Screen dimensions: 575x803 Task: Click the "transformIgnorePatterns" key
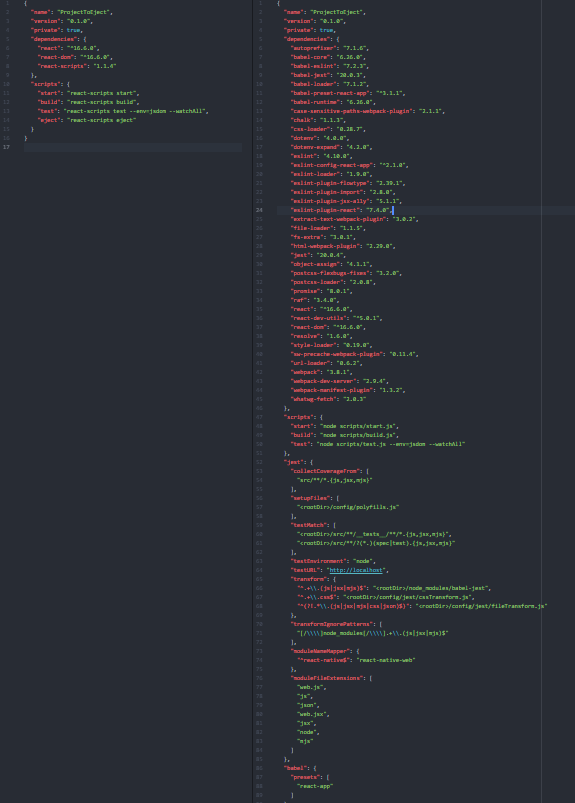[332, 624]
